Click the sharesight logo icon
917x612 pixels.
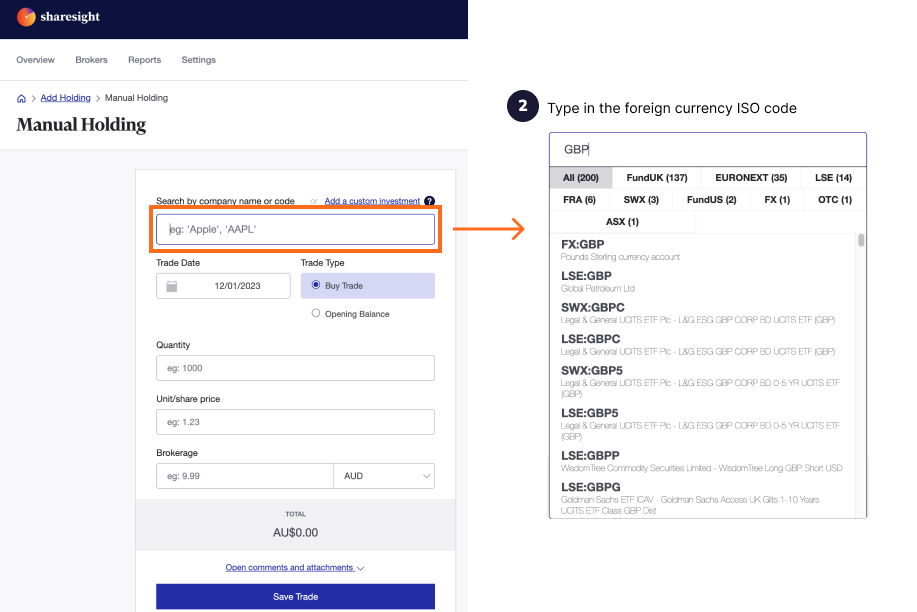26,17
